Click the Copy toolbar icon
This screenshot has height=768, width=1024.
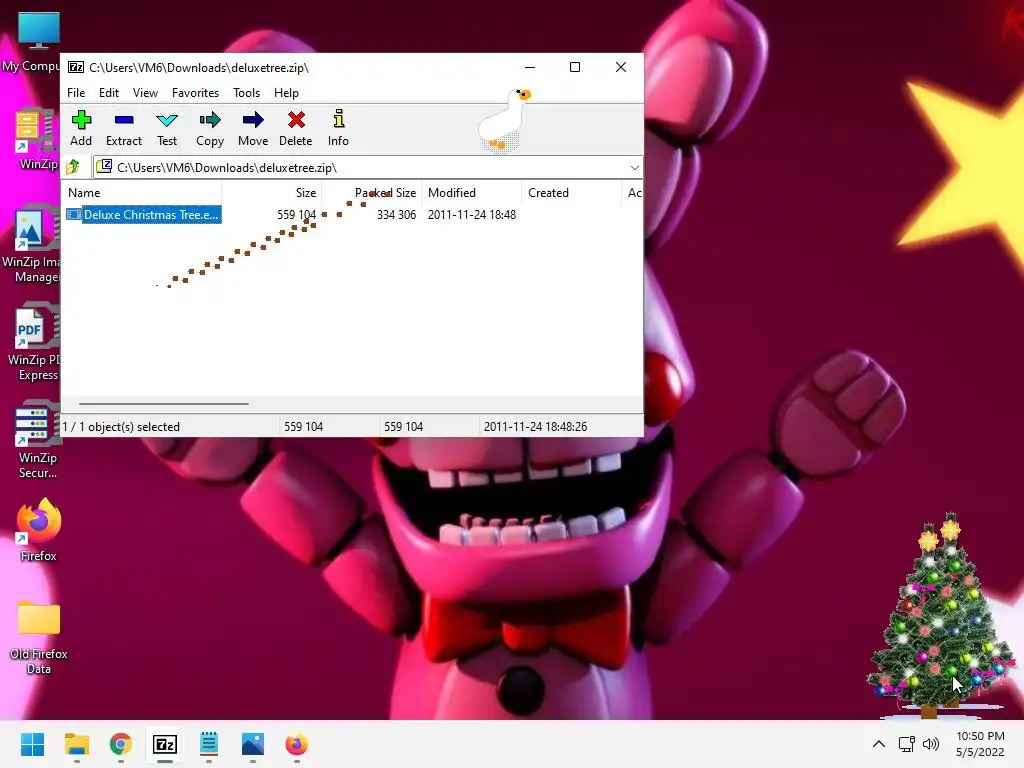pyautogui.click(x=210, y=128)
